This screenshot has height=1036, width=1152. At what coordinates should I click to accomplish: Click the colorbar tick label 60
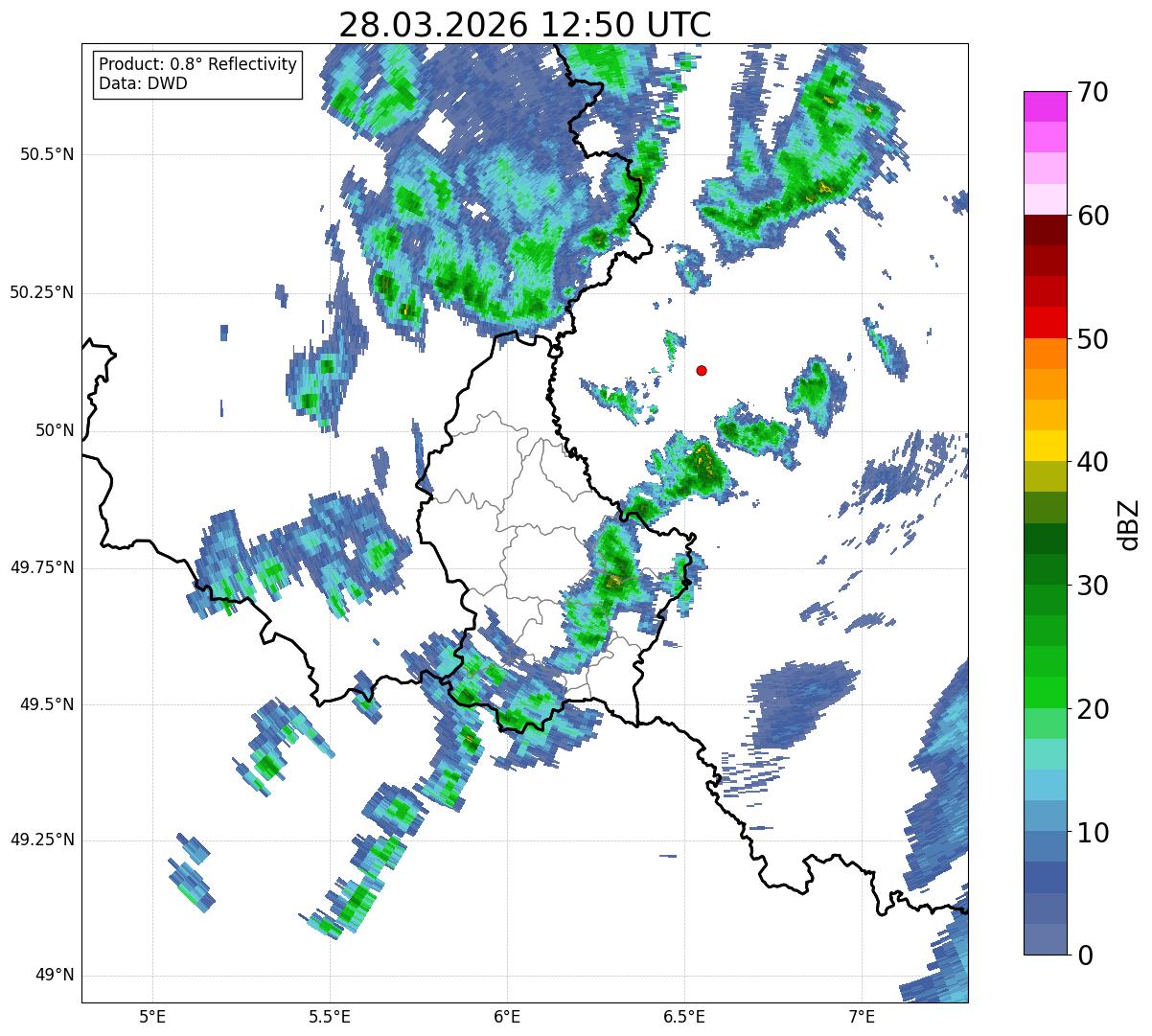point(1093,216)
